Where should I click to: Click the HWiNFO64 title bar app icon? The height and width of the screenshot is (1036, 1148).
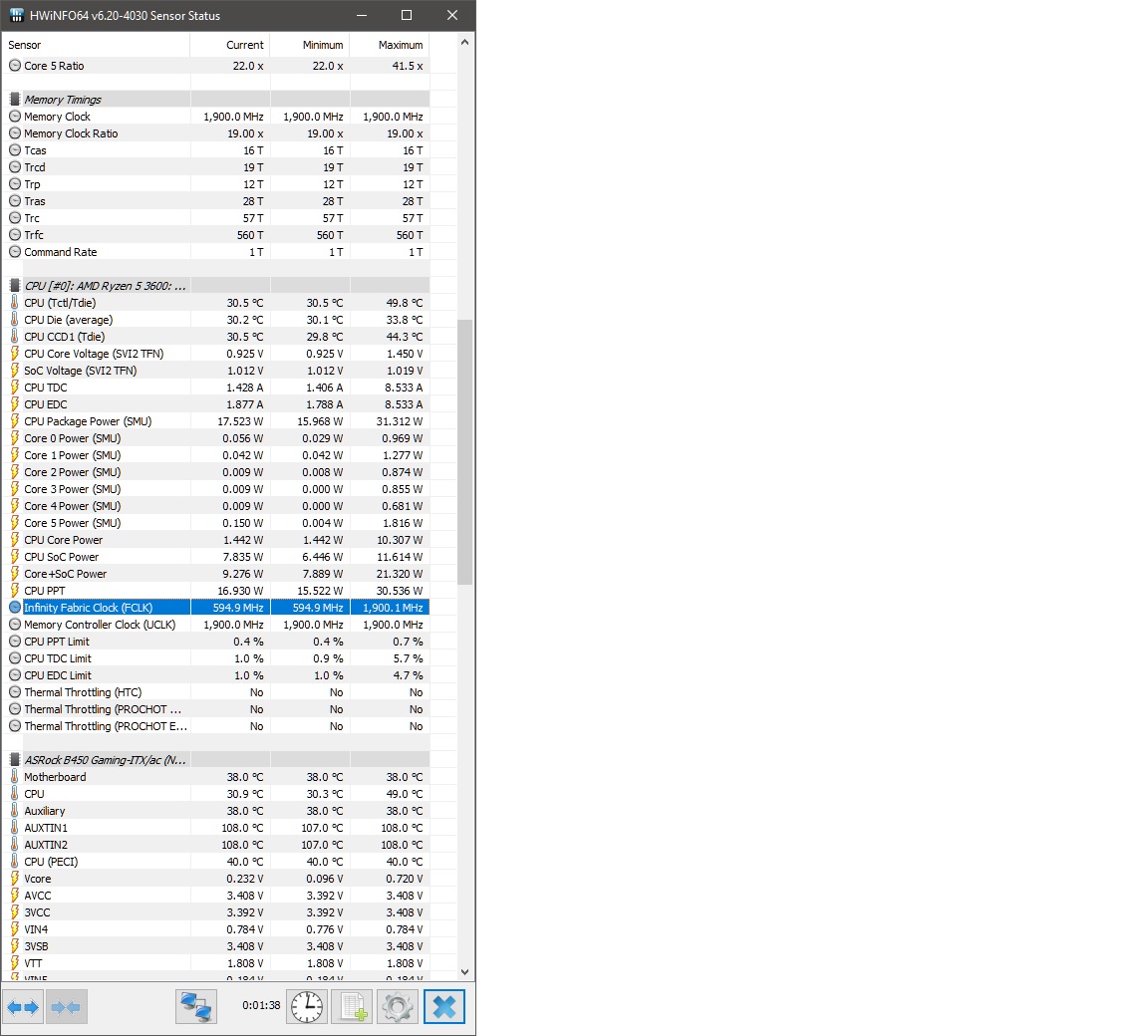pyautogui.click(x=16, y=15)
